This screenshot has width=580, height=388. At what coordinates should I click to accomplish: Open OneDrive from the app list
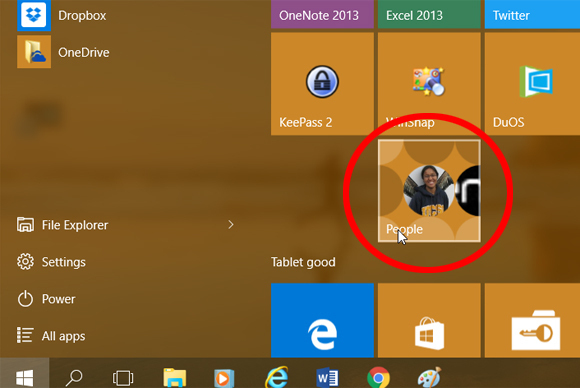(x=64, y=52)
